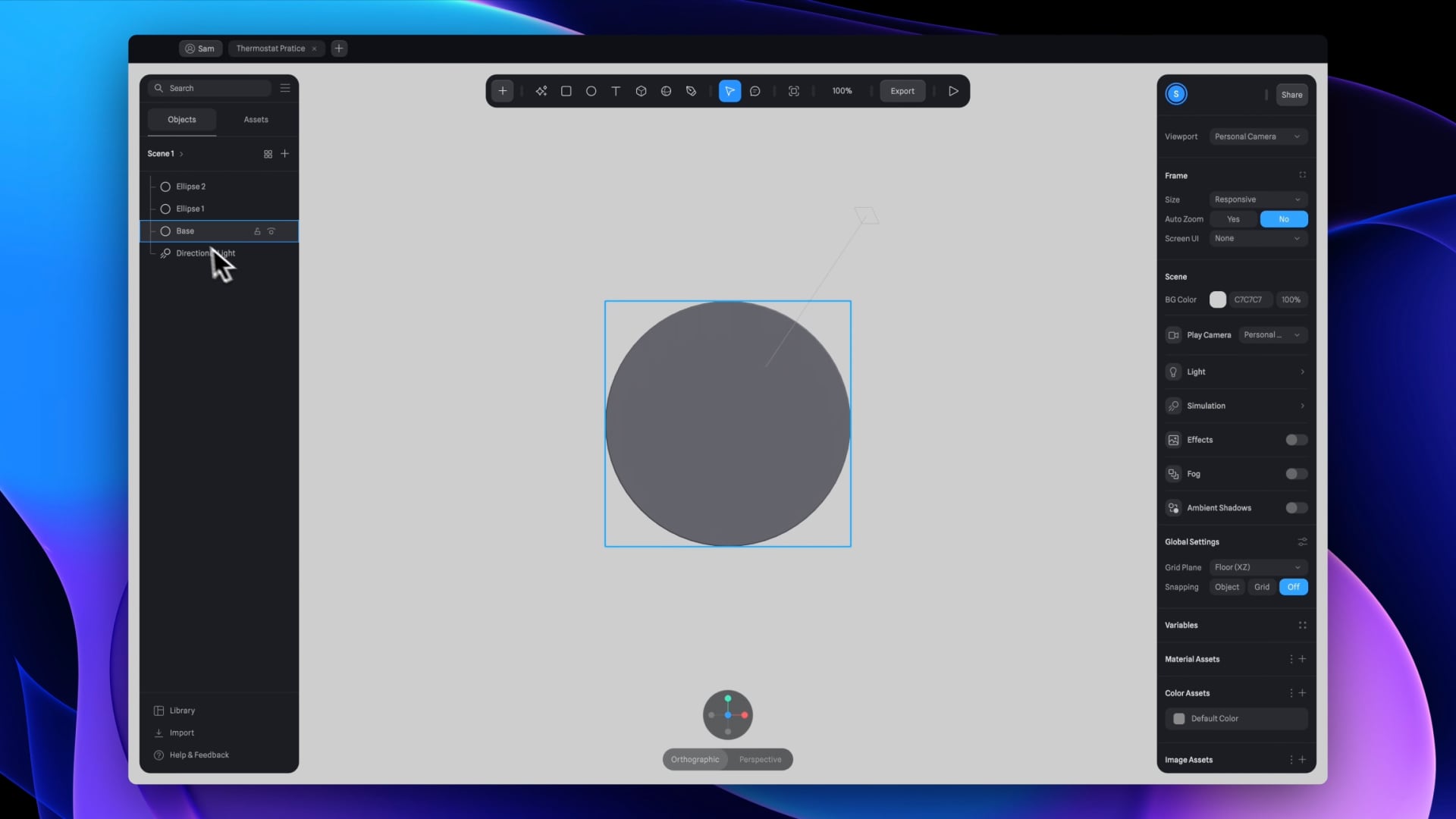Open the AI generate sparkle tool
The image size is (1456, 819).
pos(541,91)
